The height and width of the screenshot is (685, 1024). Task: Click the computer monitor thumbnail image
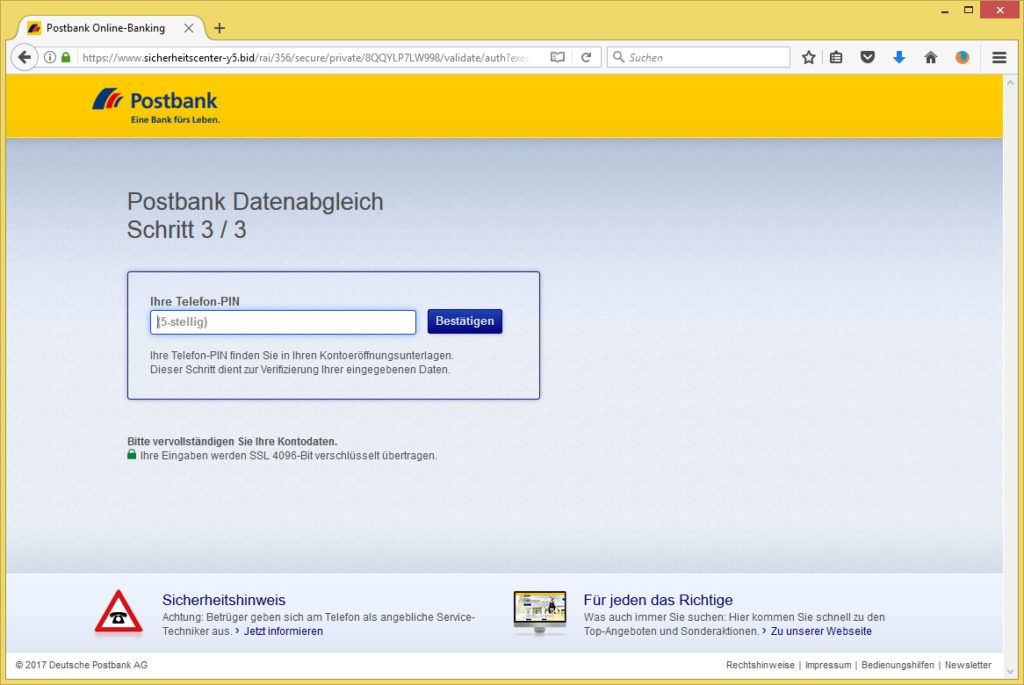tap(539, 613)
